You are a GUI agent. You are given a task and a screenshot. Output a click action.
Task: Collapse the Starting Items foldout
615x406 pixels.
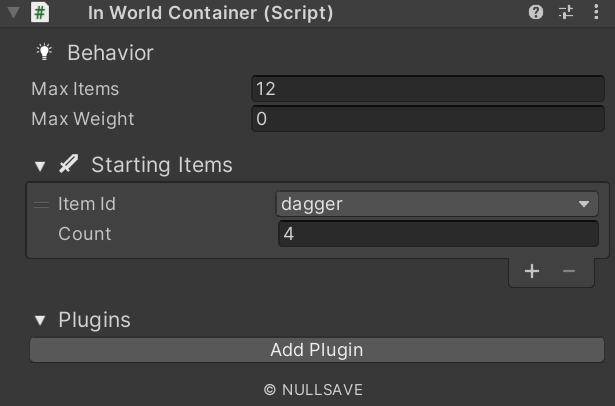(40, 166)
